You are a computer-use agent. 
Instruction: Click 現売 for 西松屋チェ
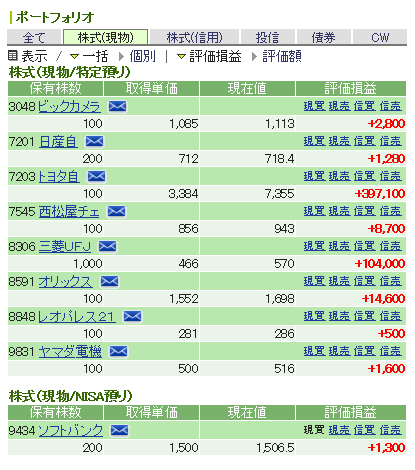[339, 211]
